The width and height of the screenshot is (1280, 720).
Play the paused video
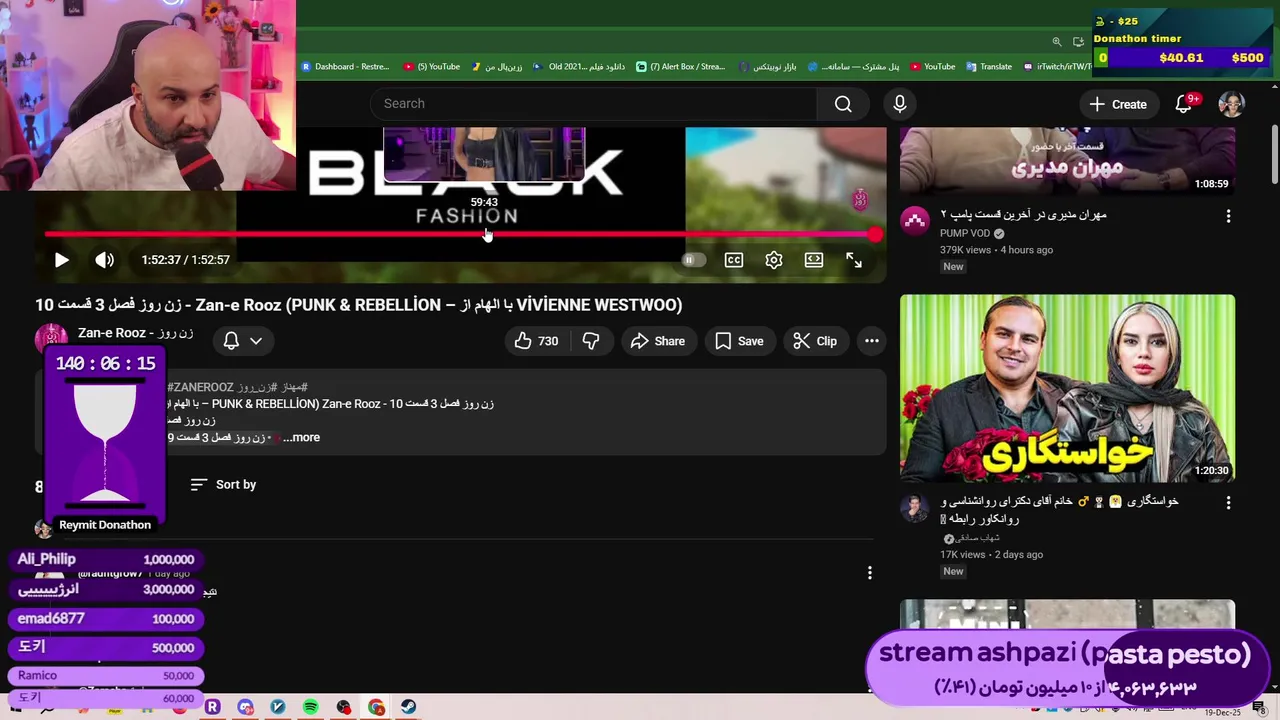[x=61, y=260]
